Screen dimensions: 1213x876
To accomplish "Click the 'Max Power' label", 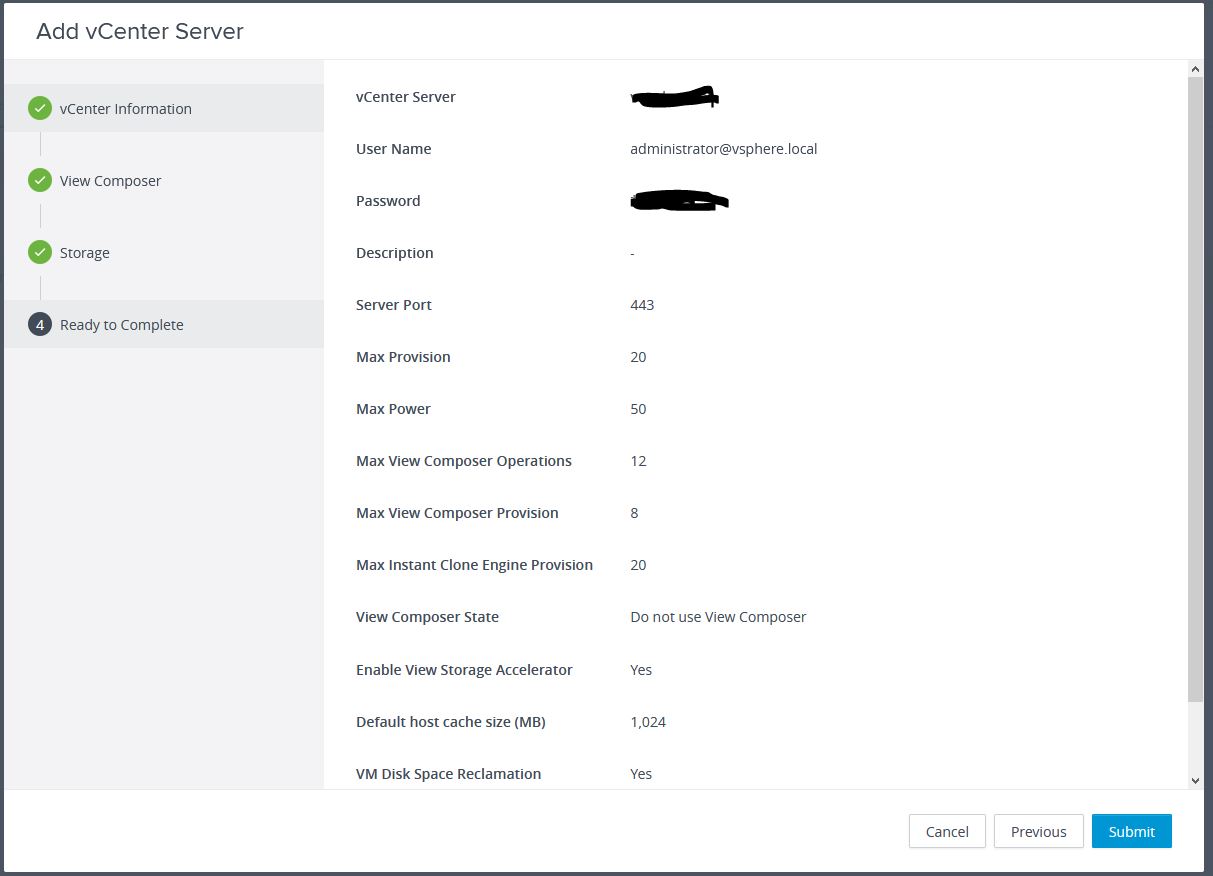I will pos(395,409).
